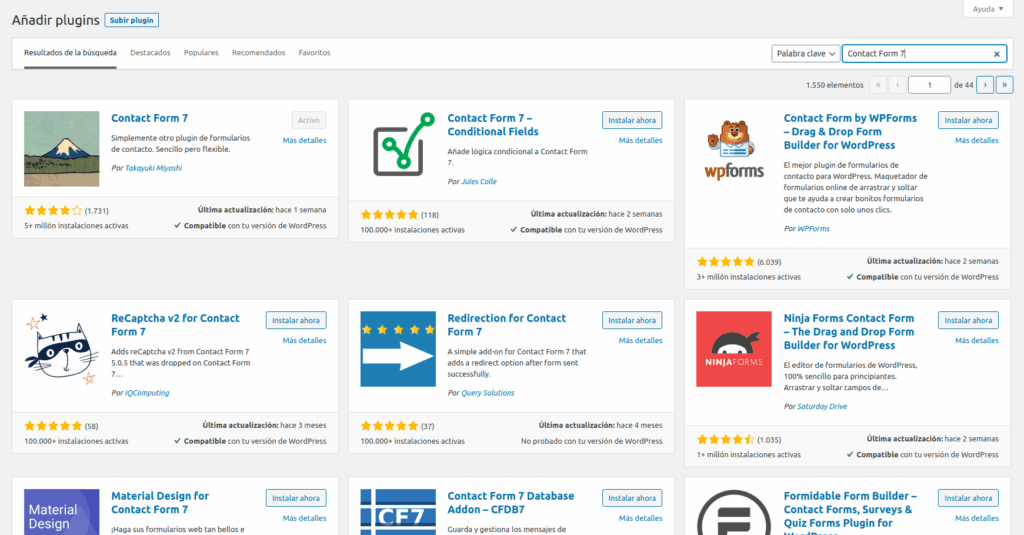Open Contact Form 7 Database Addon title
1024x535 pixels.
[511, 502]
